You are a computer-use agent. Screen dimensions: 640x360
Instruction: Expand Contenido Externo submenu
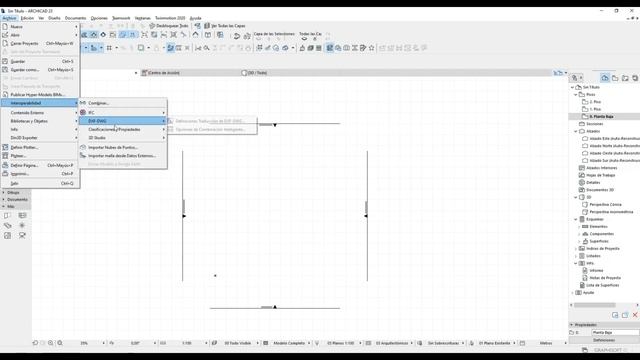pos(40,113)
